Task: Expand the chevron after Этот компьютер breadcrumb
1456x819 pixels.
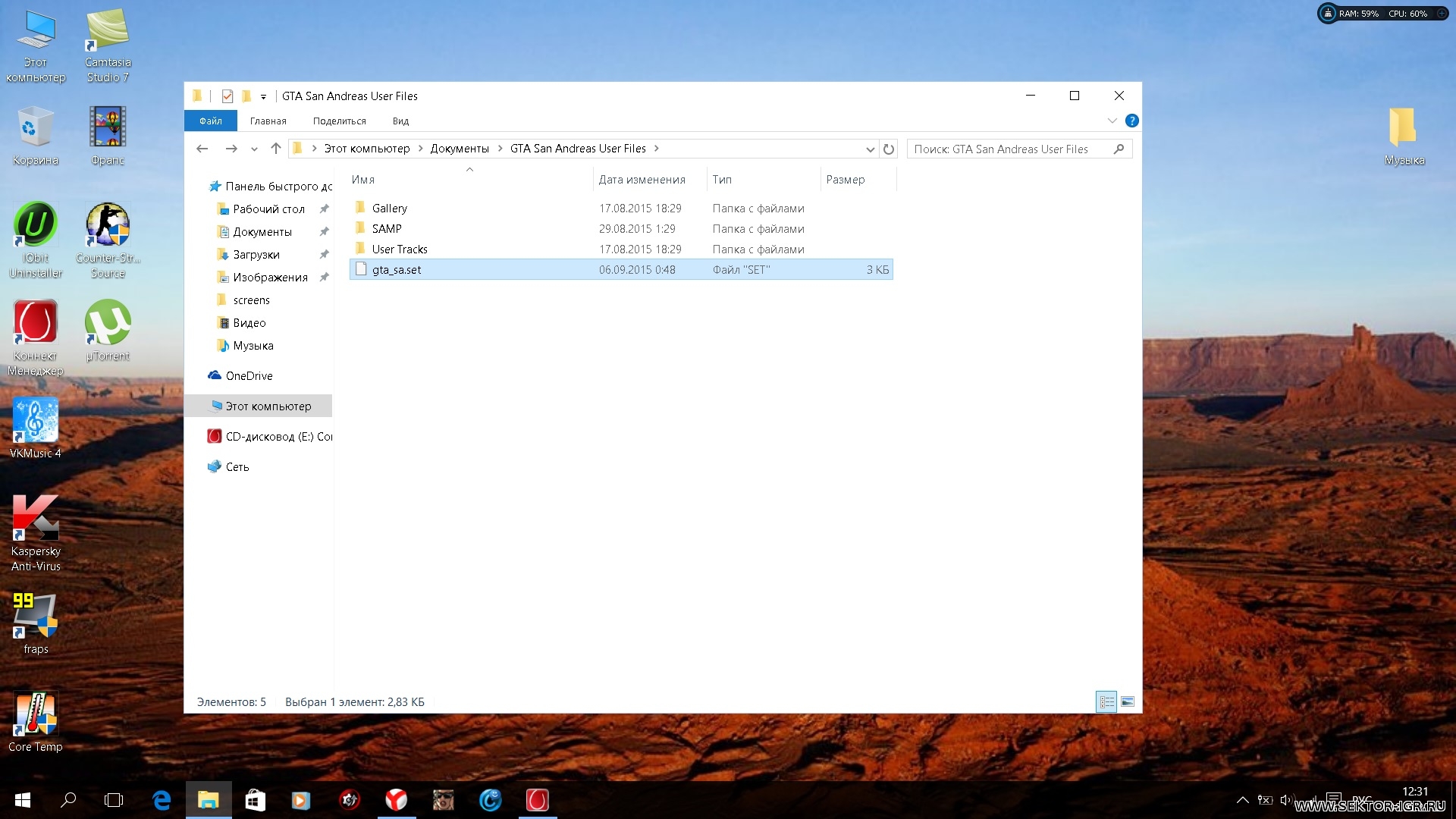Action: coord(420,149)
